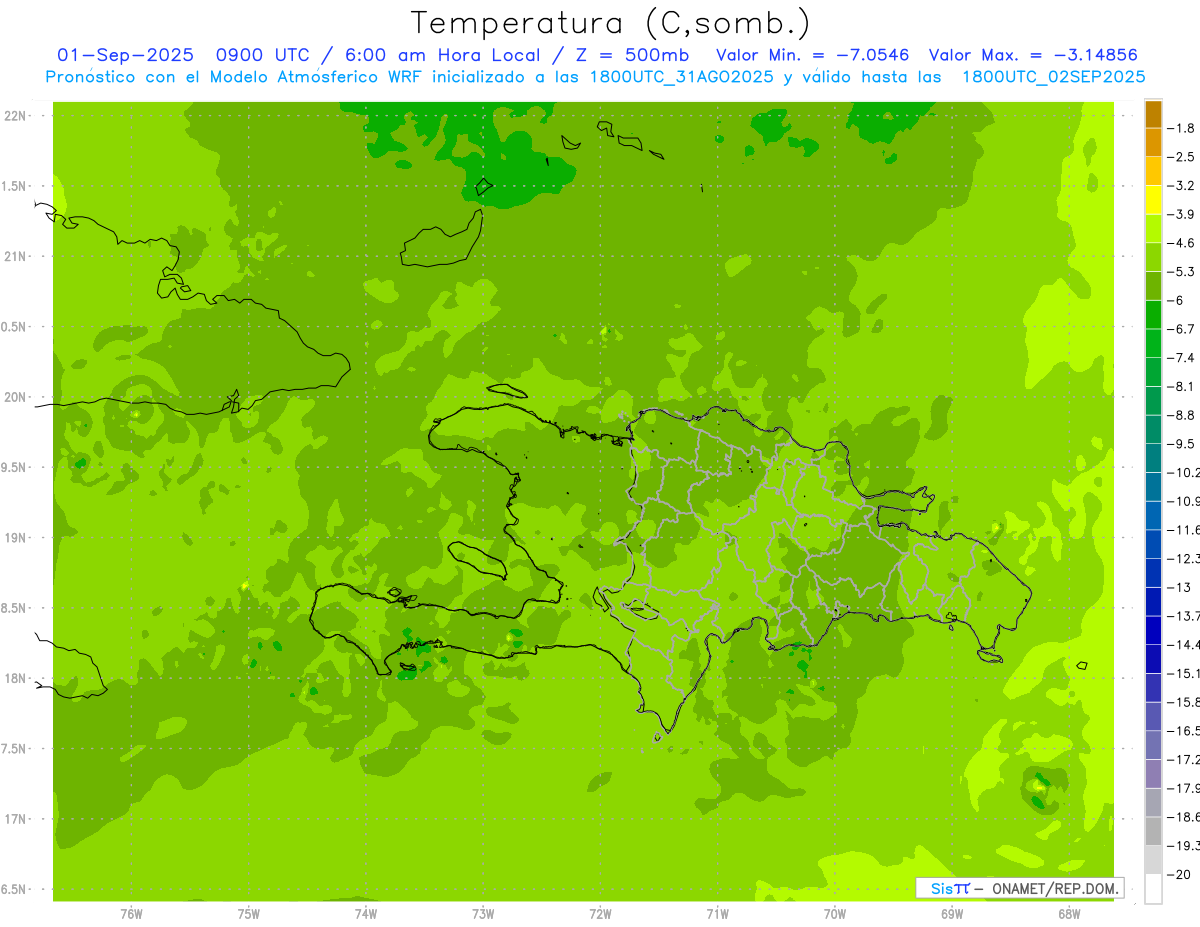
Task: Click the '71W' longitude label
Action: pos(717,913)
